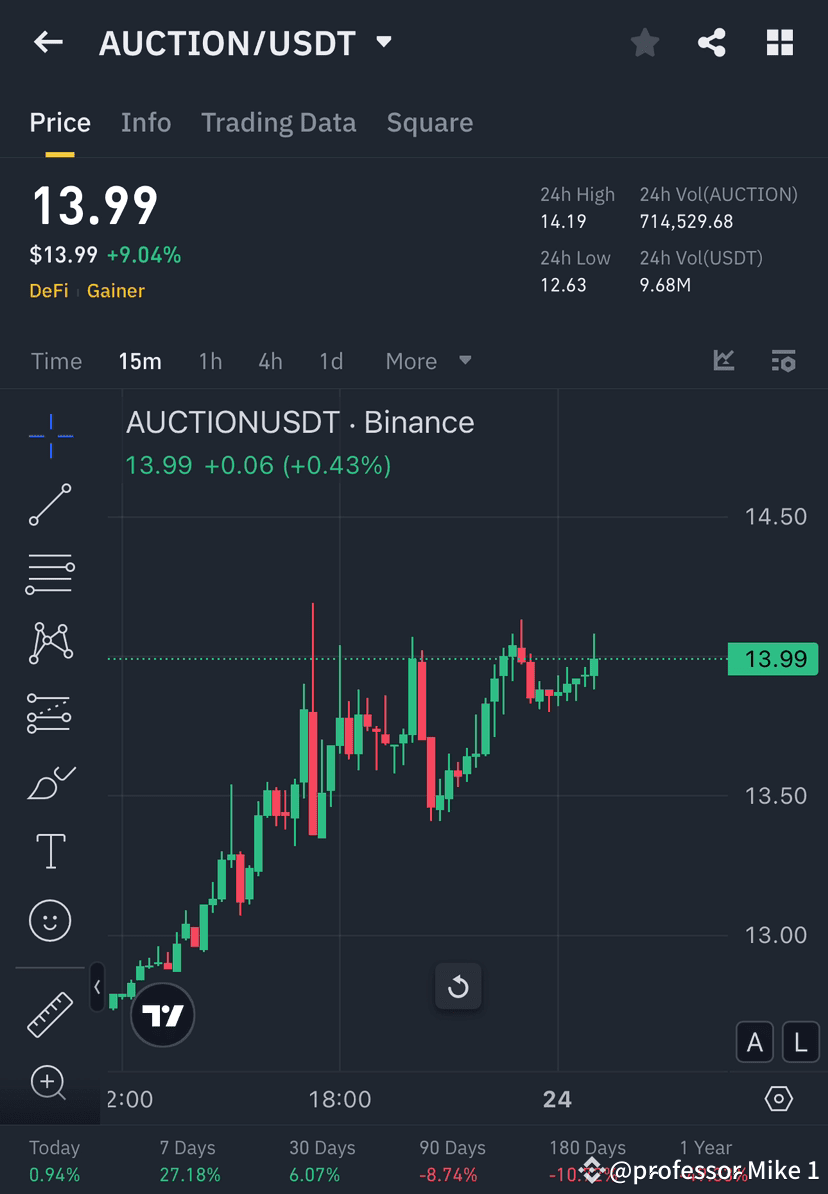Open the horizontal lines drawing tool
Screen dimensions: 828x1194
[x=50, y=574]
